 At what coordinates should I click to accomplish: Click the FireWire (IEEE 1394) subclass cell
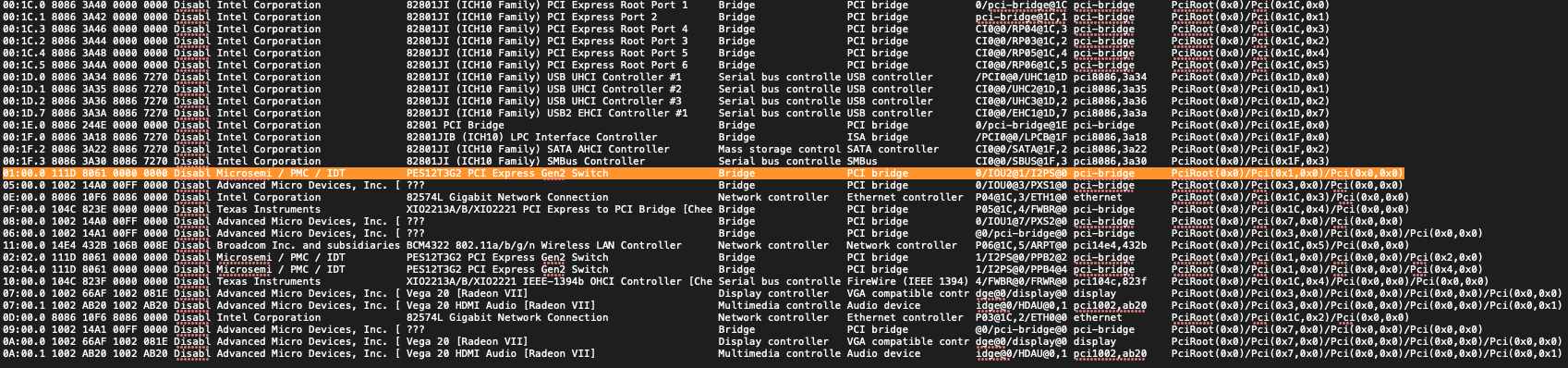pos(907,281)
